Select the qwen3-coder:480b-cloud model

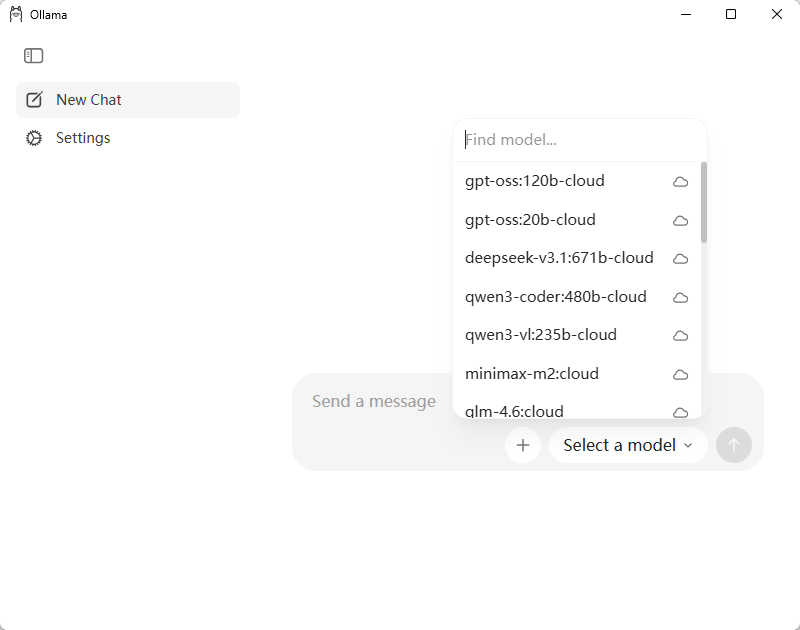click(555, 297)
